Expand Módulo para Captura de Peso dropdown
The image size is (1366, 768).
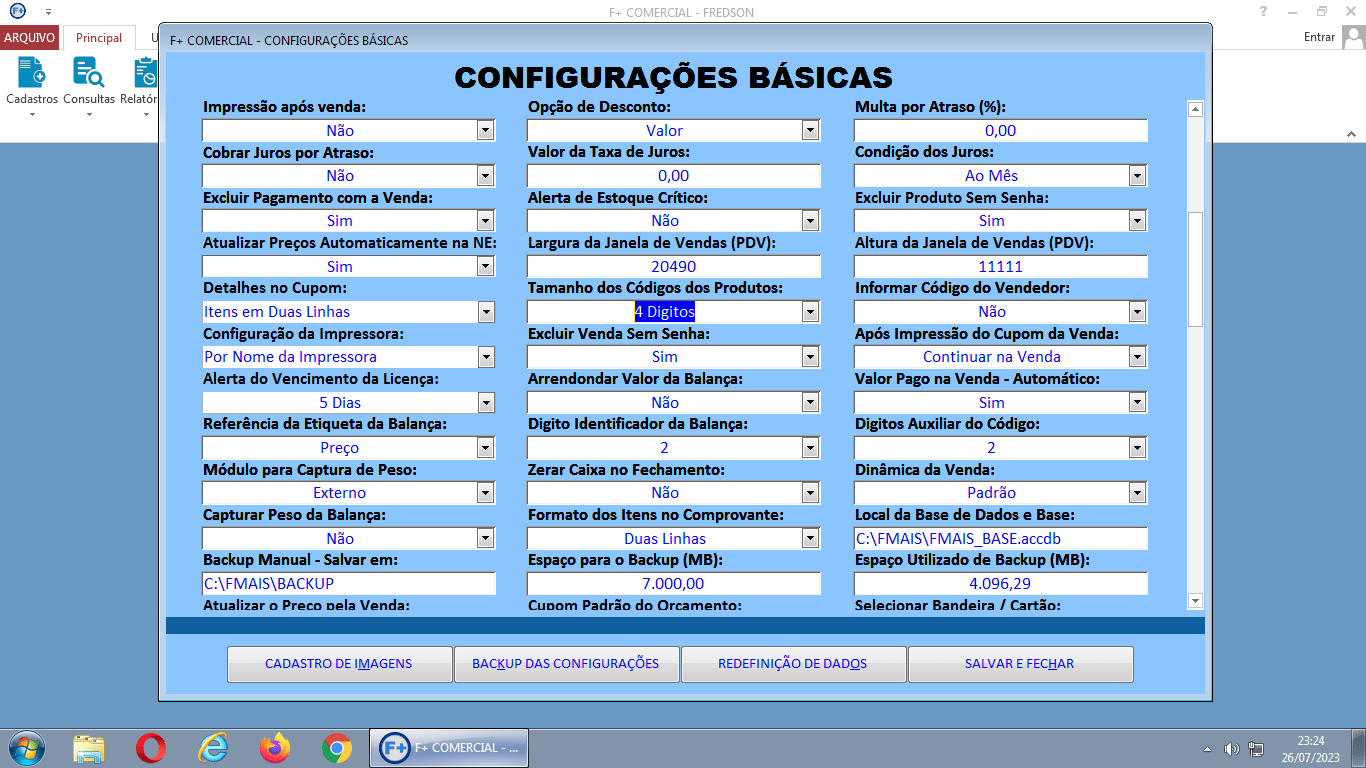[485, 493]
